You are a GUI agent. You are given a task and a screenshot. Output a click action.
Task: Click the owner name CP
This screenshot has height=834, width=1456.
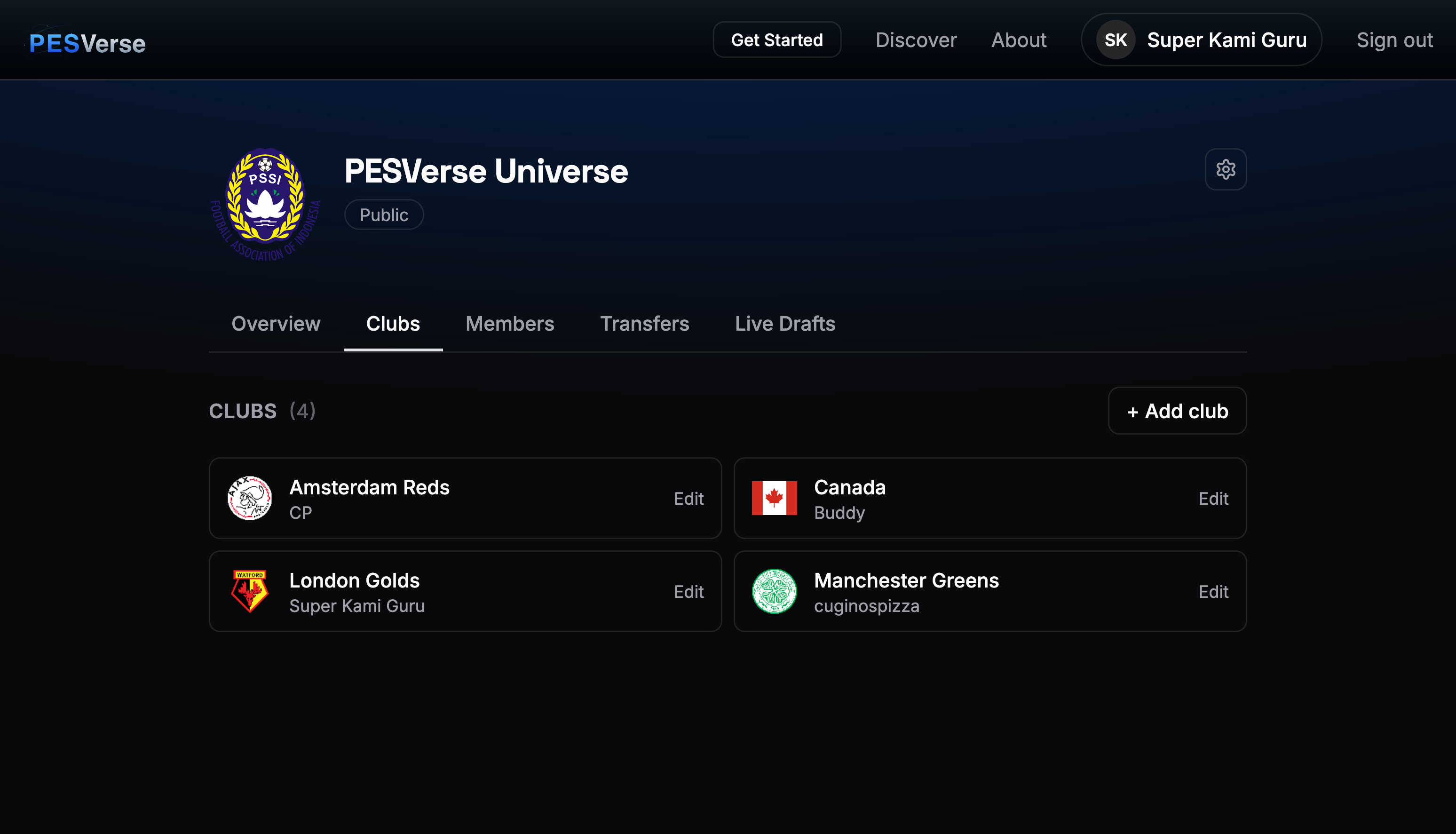point(301,513)
